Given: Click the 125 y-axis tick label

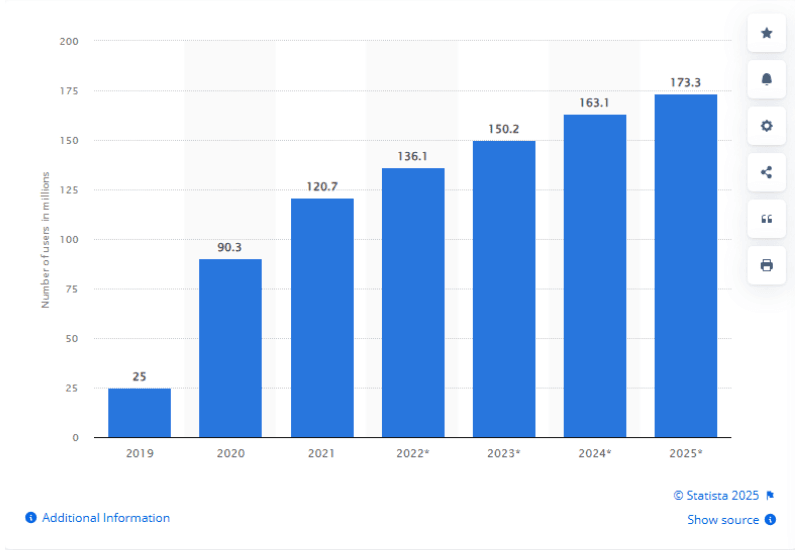Looking at the screenshot, I should (69, 190).
